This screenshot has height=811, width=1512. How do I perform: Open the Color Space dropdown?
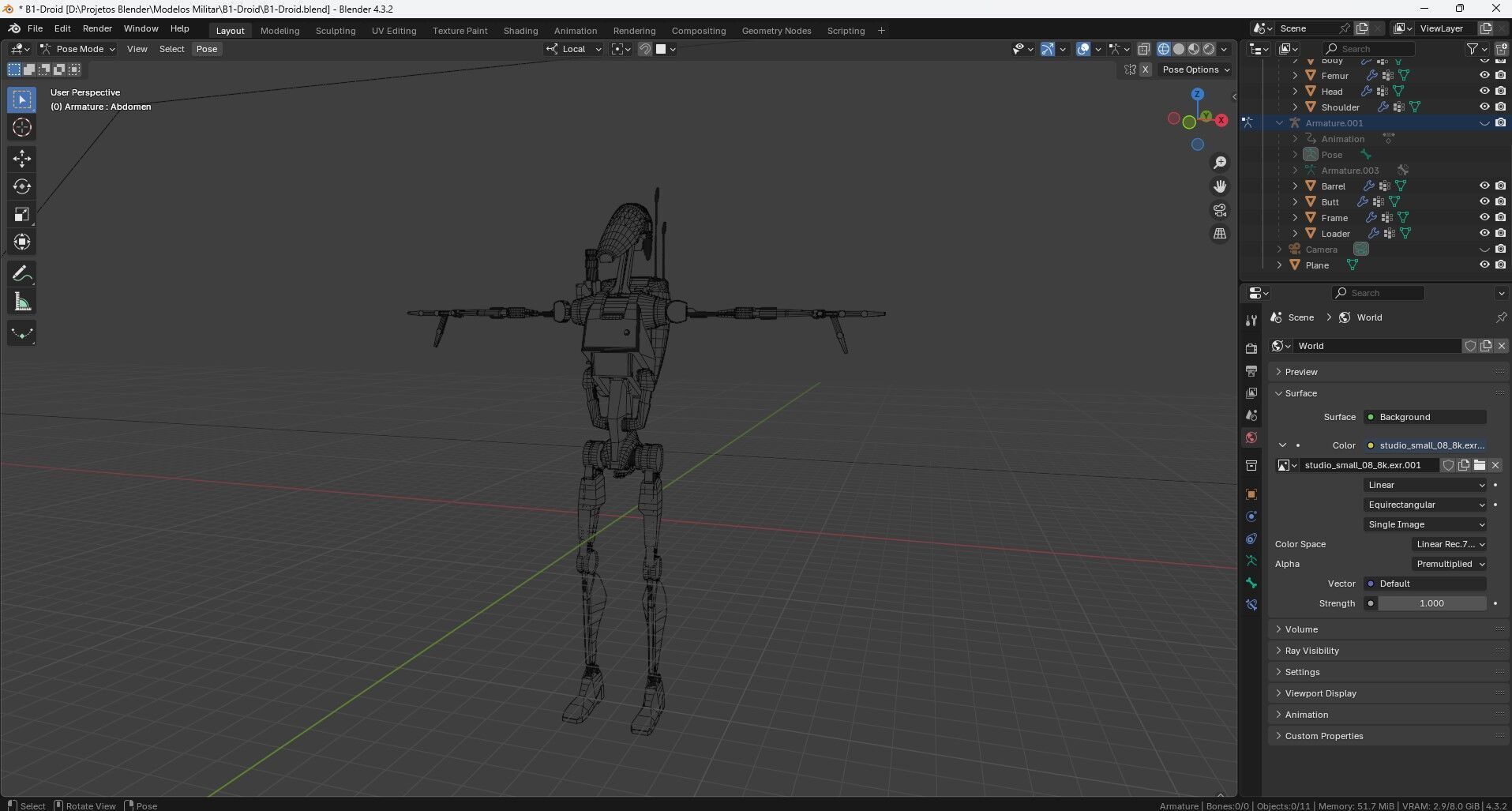point(1449,544)
